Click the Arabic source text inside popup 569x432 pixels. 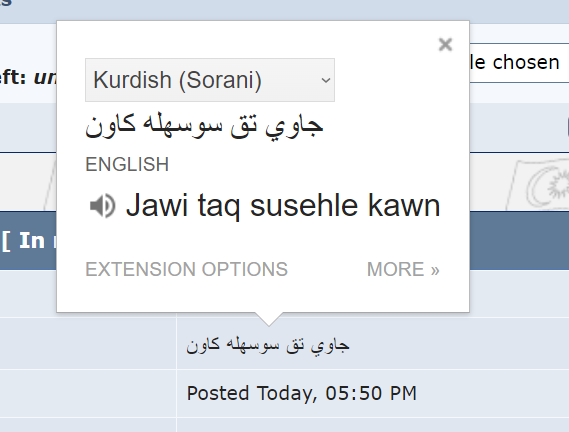click(x=204, y=126)
